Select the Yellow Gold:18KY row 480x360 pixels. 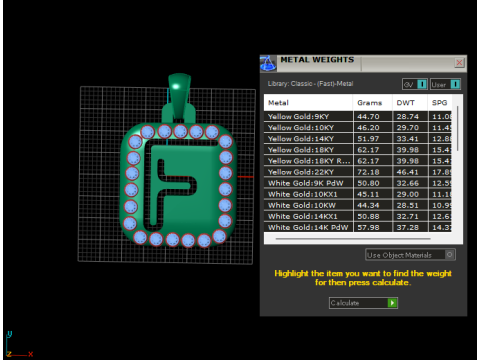[x=358, y=150]
